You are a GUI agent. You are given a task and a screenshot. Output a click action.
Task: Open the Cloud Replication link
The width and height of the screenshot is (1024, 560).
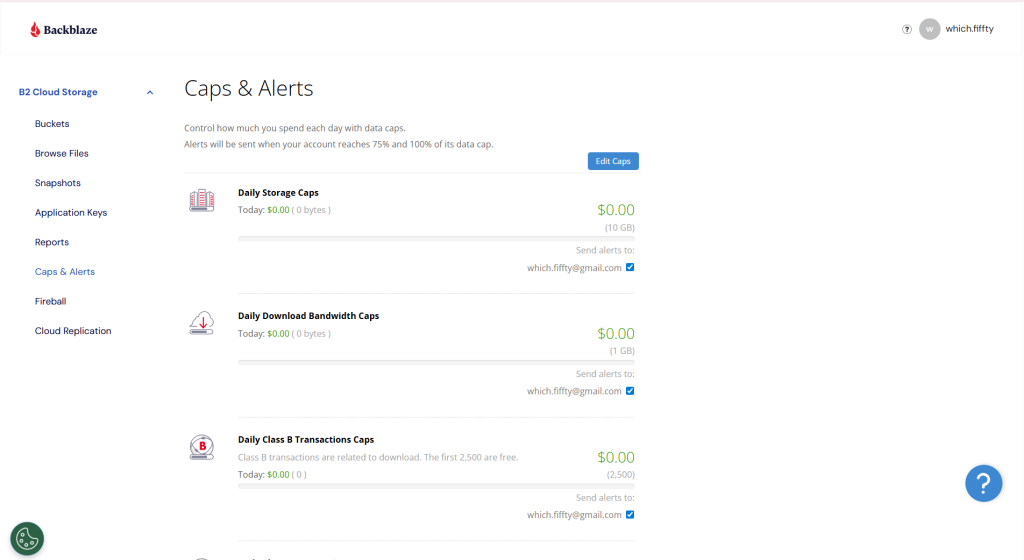pos(73,331)
